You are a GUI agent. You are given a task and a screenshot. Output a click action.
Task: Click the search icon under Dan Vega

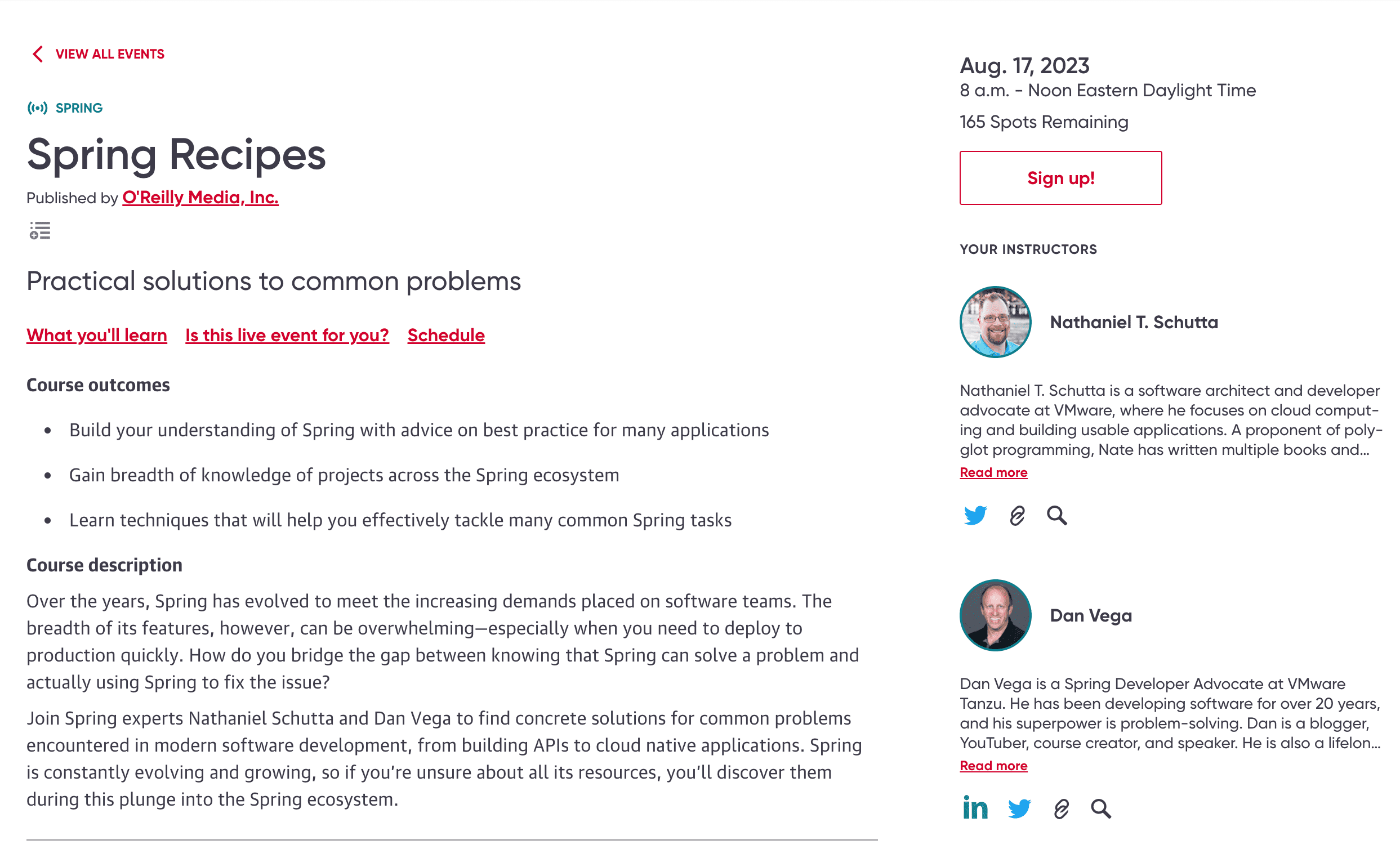click(x=1100, y=808)
